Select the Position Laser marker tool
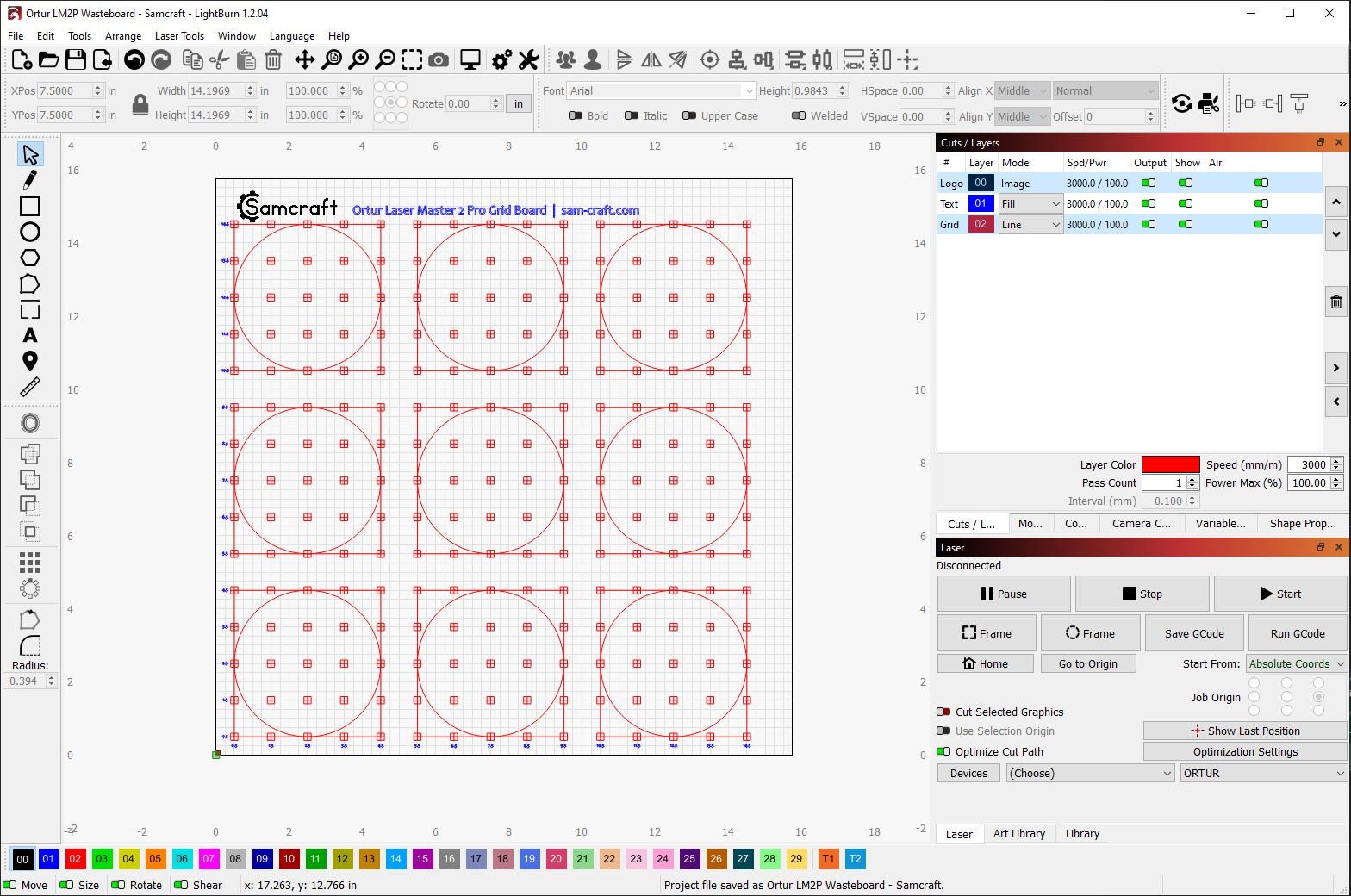 point(30,361)
